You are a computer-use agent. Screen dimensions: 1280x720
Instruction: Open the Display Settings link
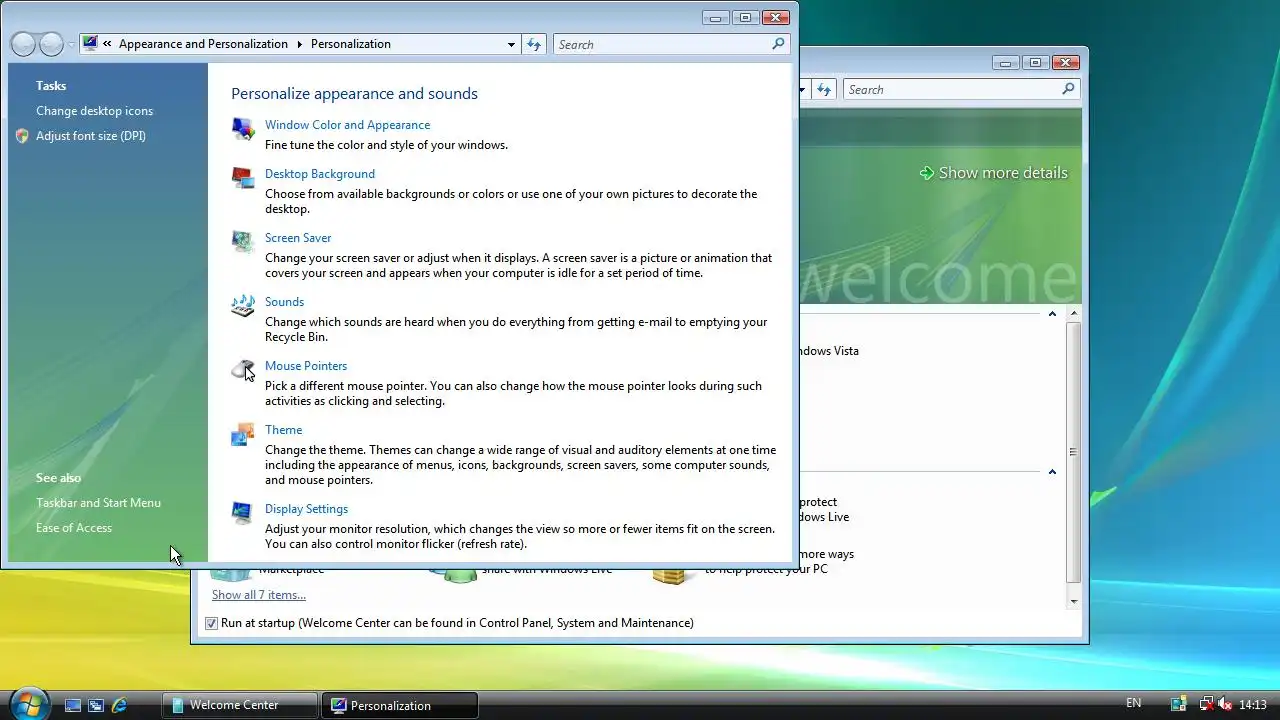click(x=306, y=509)
